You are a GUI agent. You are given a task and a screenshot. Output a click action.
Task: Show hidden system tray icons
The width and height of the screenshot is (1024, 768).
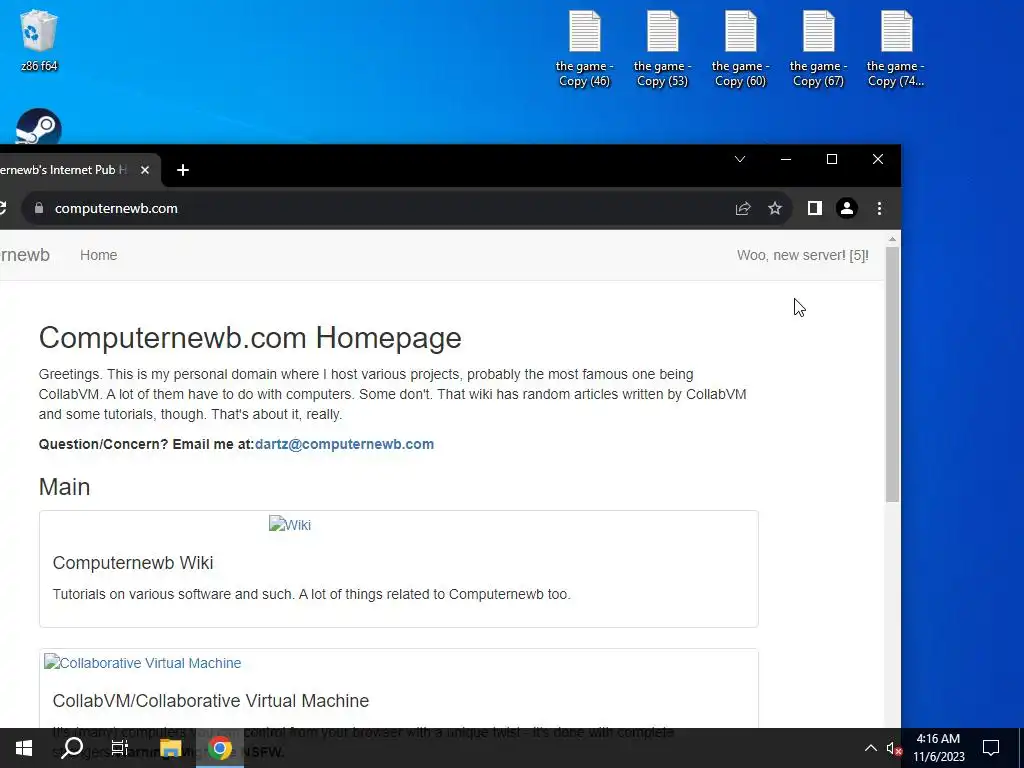[x=871, y=748]
